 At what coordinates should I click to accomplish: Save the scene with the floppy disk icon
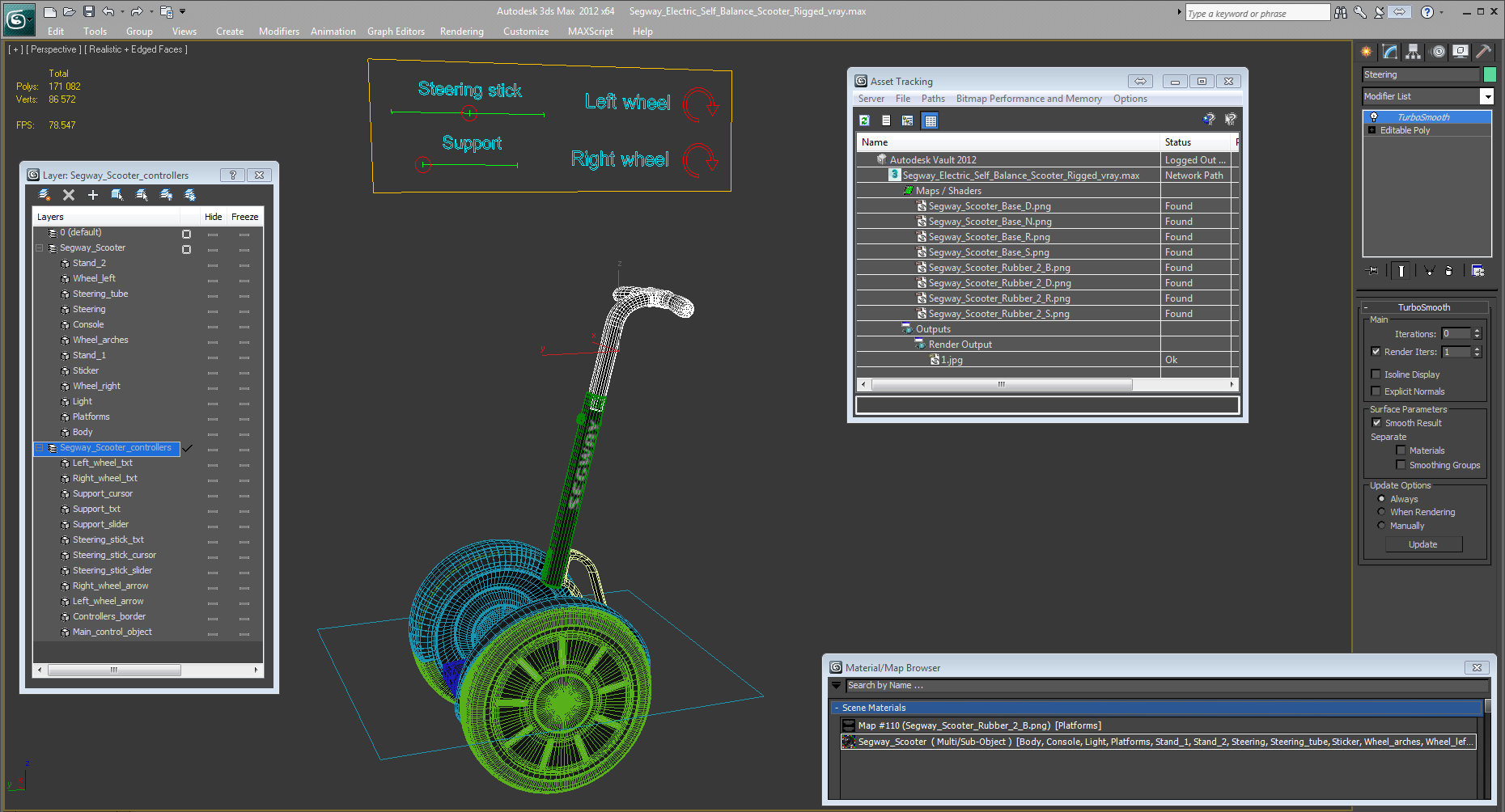tap(89, 11)
